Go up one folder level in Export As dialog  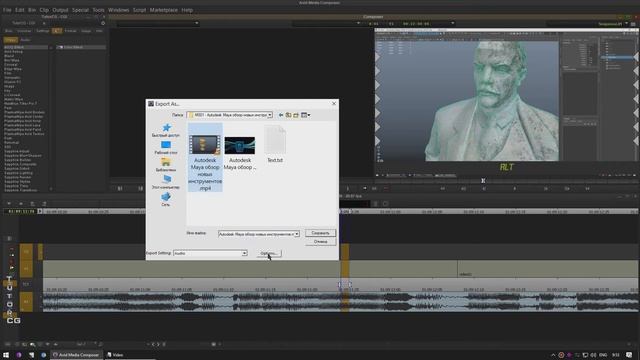click(288, 115)
